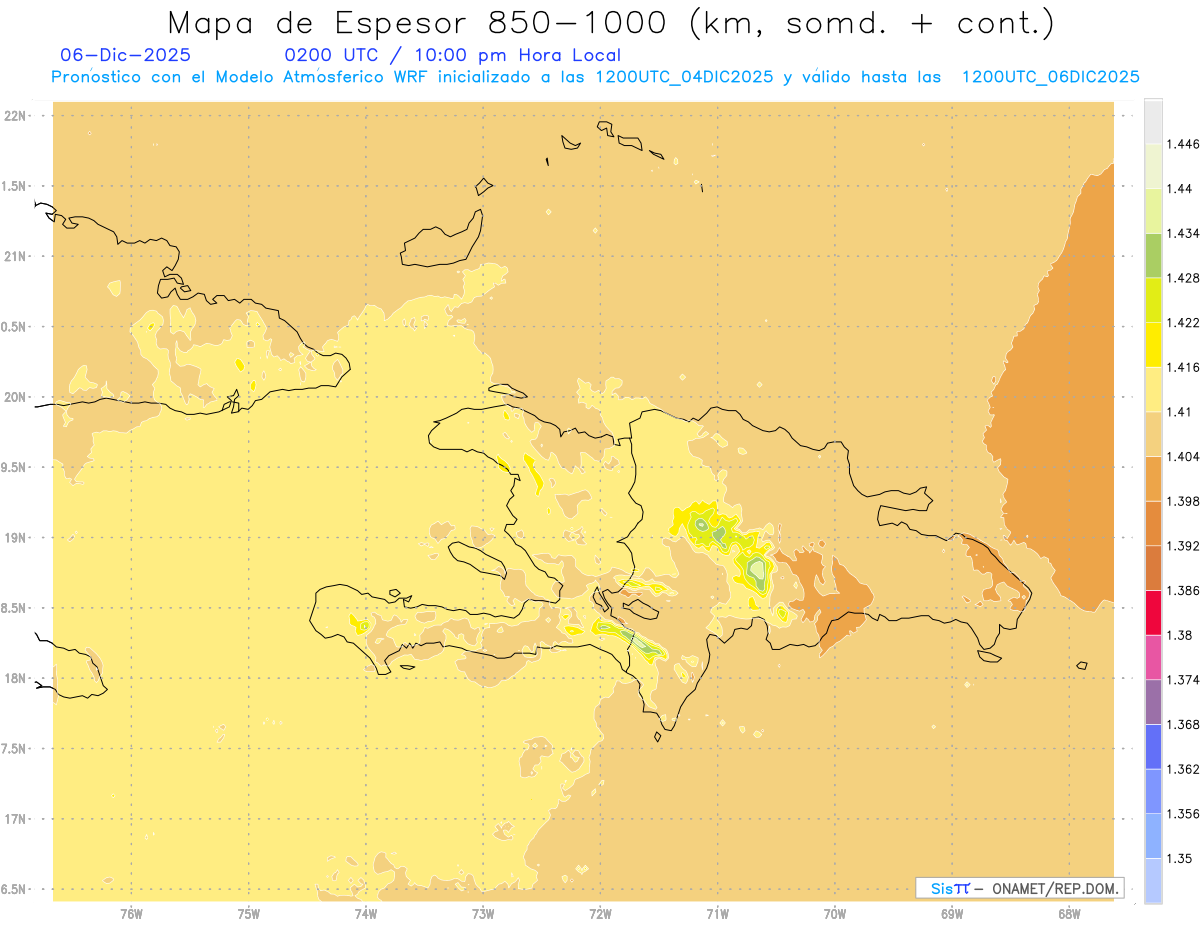
Task: Click the '71W' longitude label
Action: click(x=717, y=913)
